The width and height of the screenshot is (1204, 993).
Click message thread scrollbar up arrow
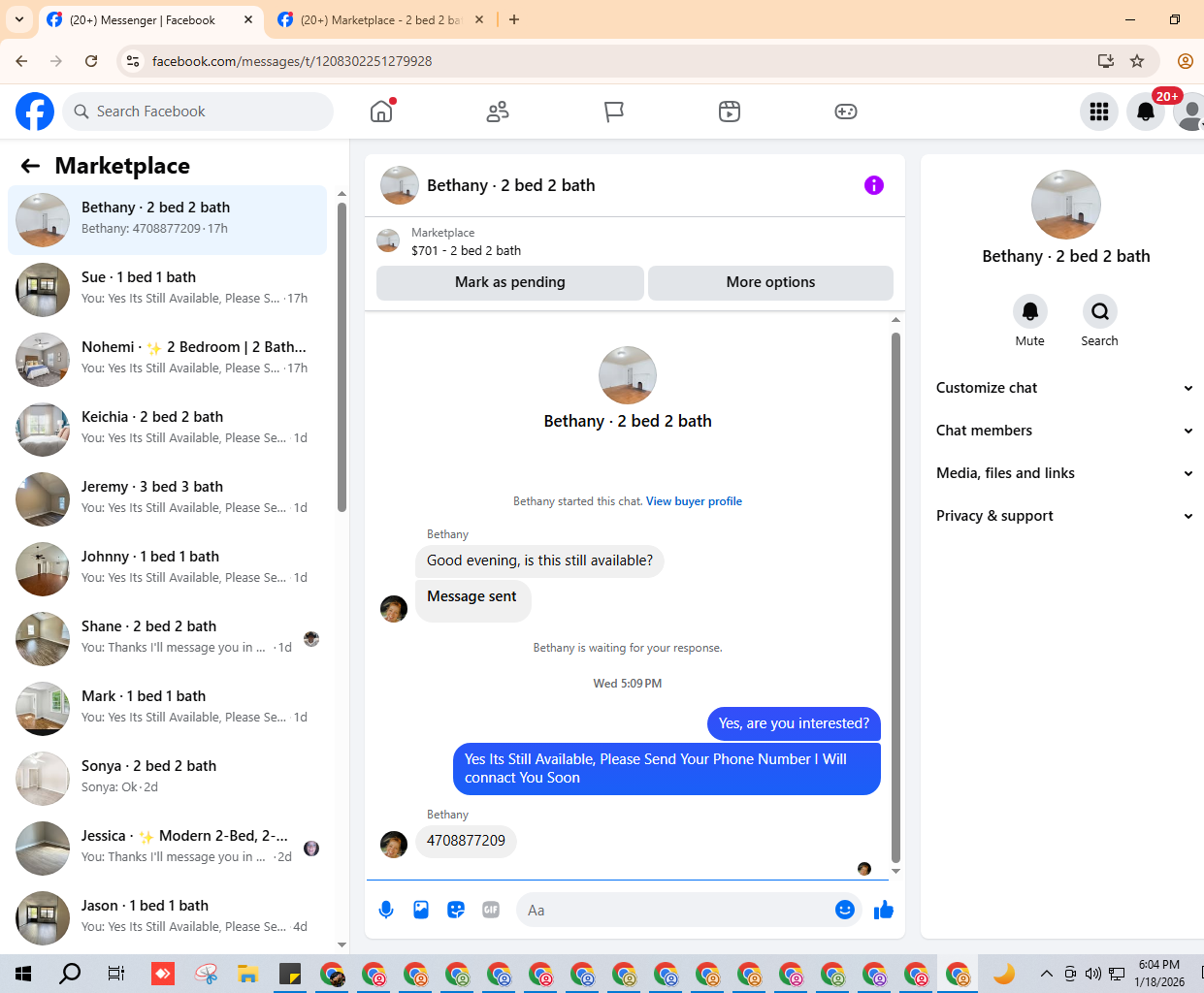pos(895,319)
